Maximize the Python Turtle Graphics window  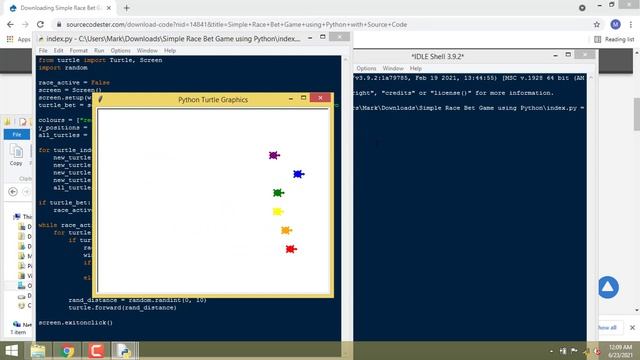click(x=303, y=98)
